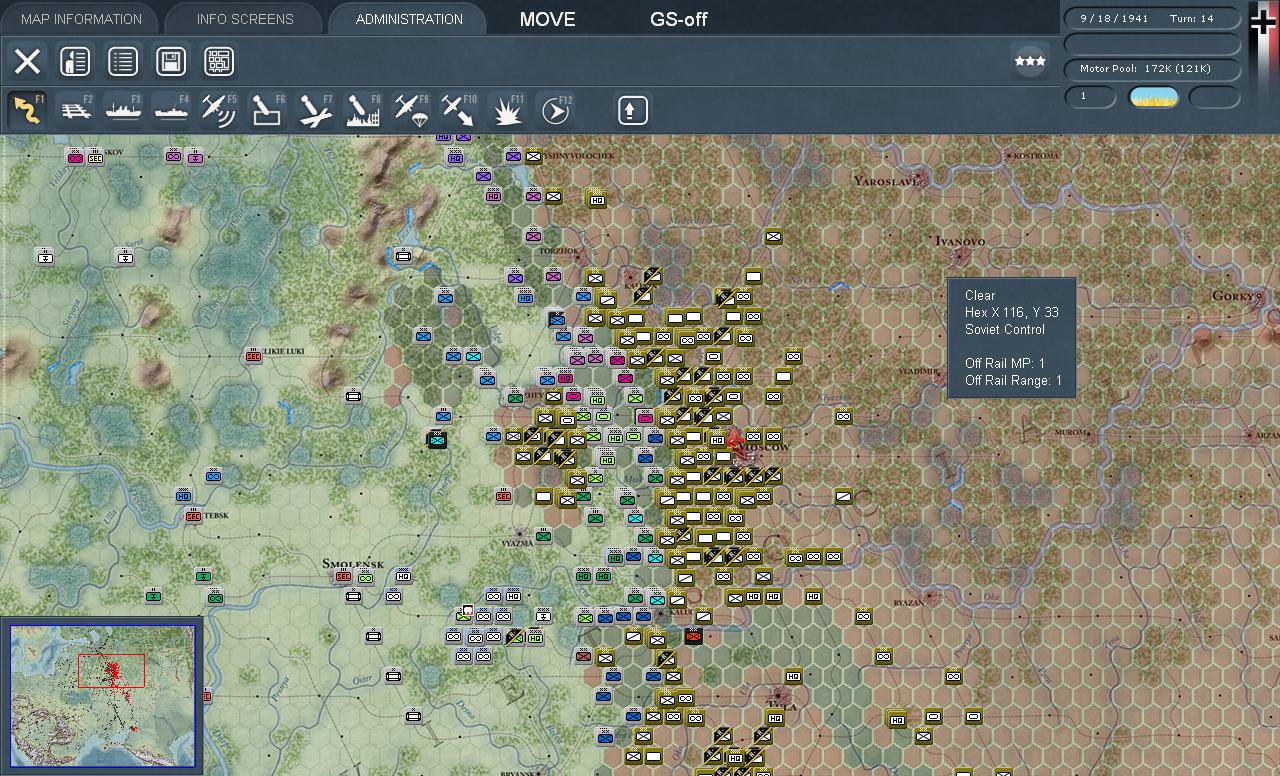Open the grid-pattern preferences icon
Viewport: 1280px width, 776px height.
pos(219,62)
